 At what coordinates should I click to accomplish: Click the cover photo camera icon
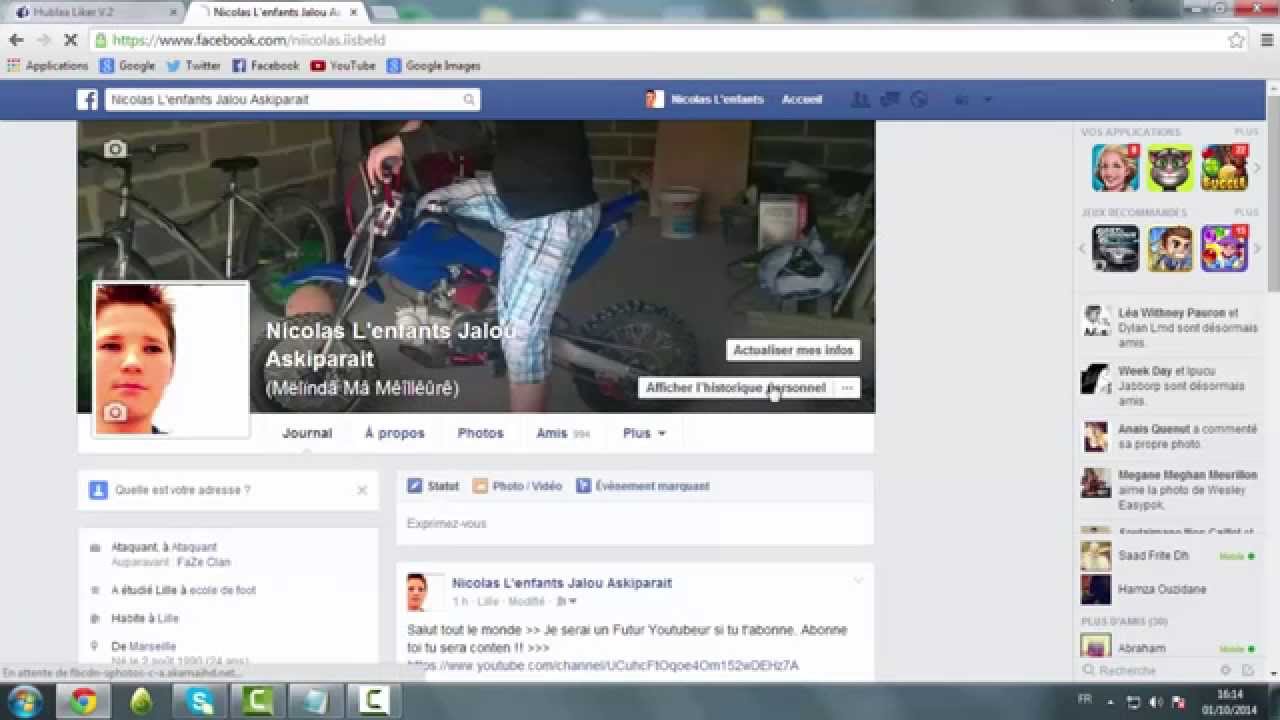[116, 149]
